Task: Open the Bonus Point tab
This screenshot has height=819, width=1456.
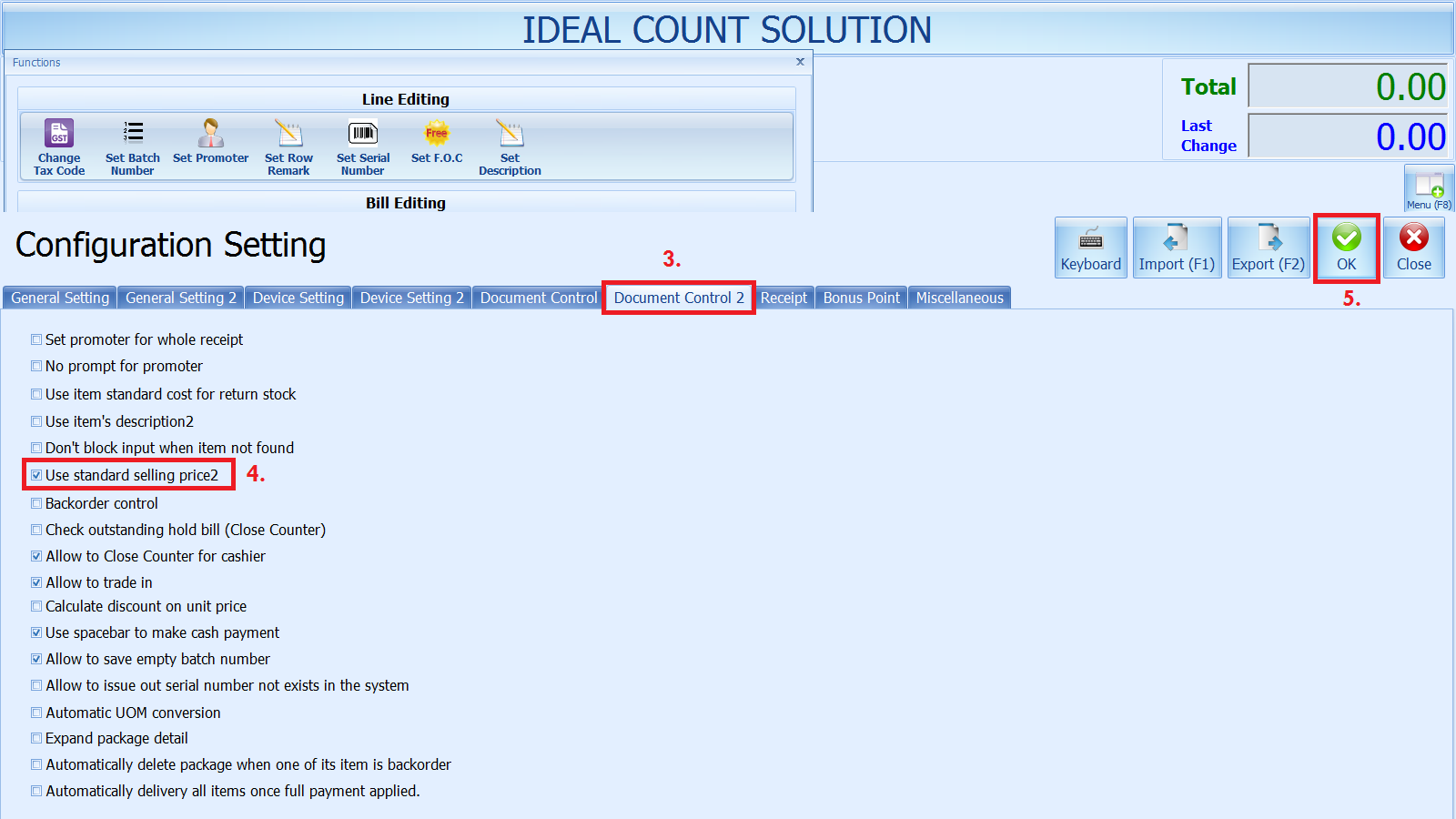Action: point(861,298)
